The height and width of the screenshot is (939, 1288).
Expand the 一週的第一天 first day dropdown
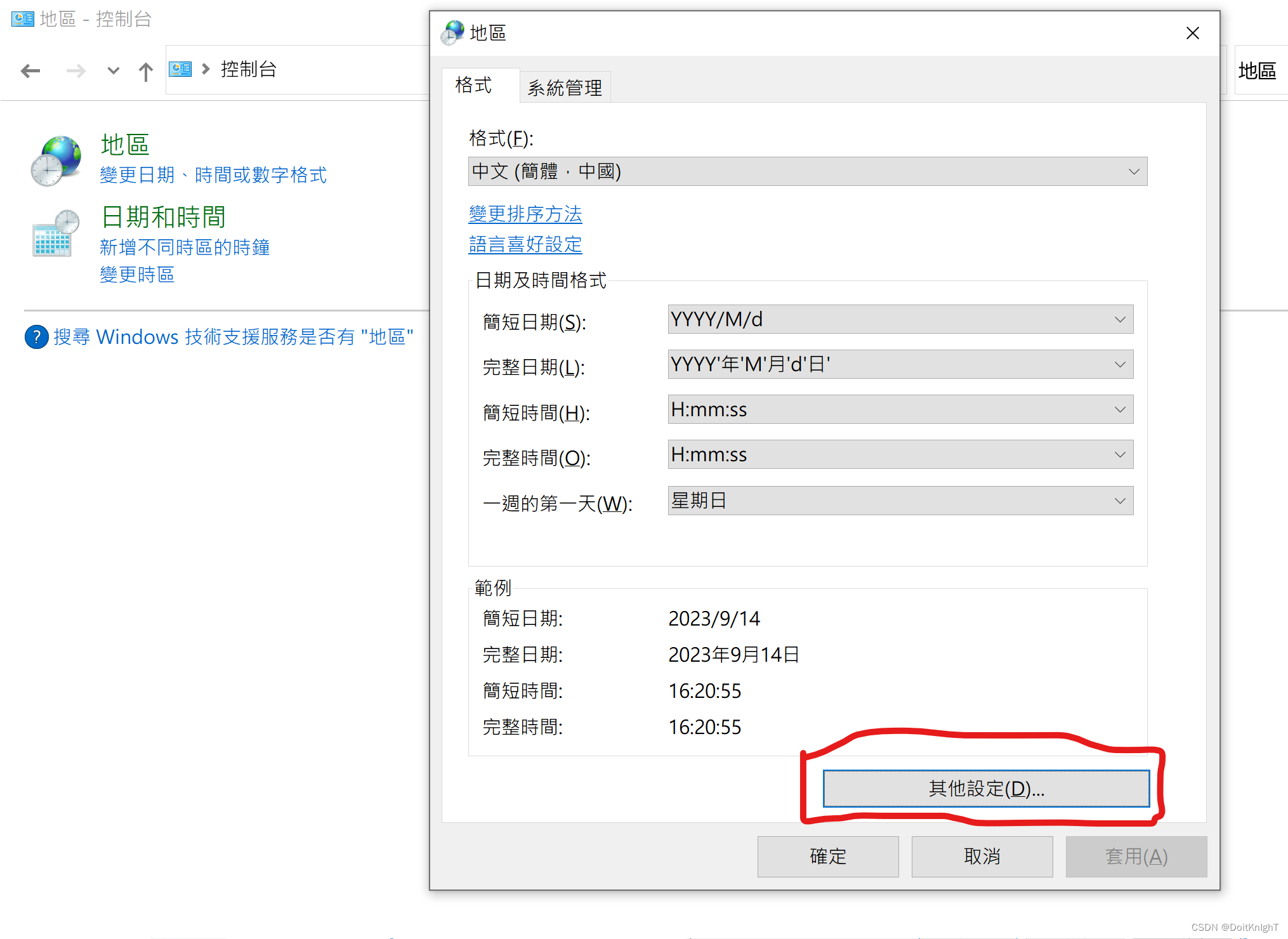click(x=900, y=501)
